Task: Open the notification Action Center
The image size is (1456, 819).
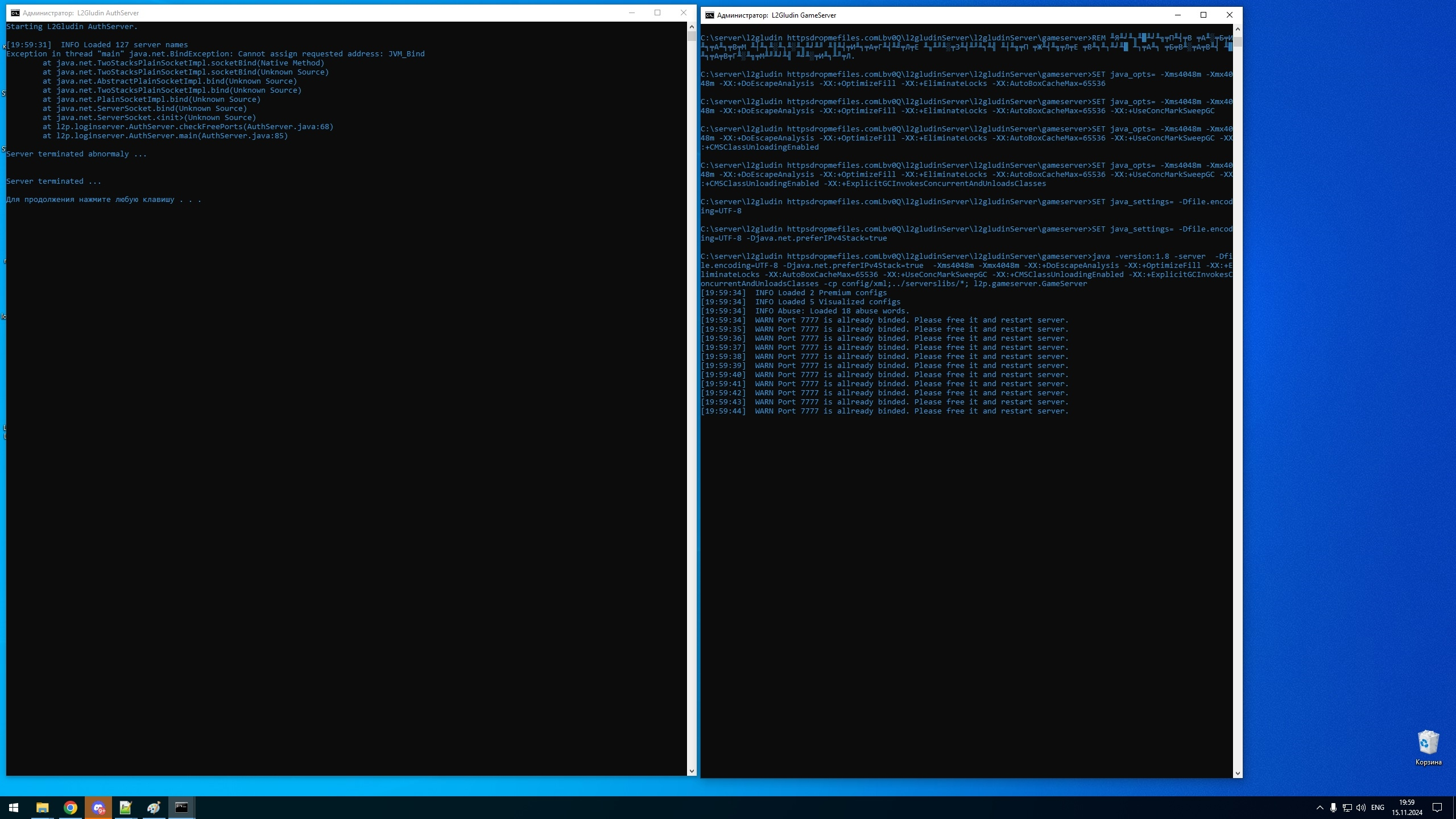Action: [1437, 808]
